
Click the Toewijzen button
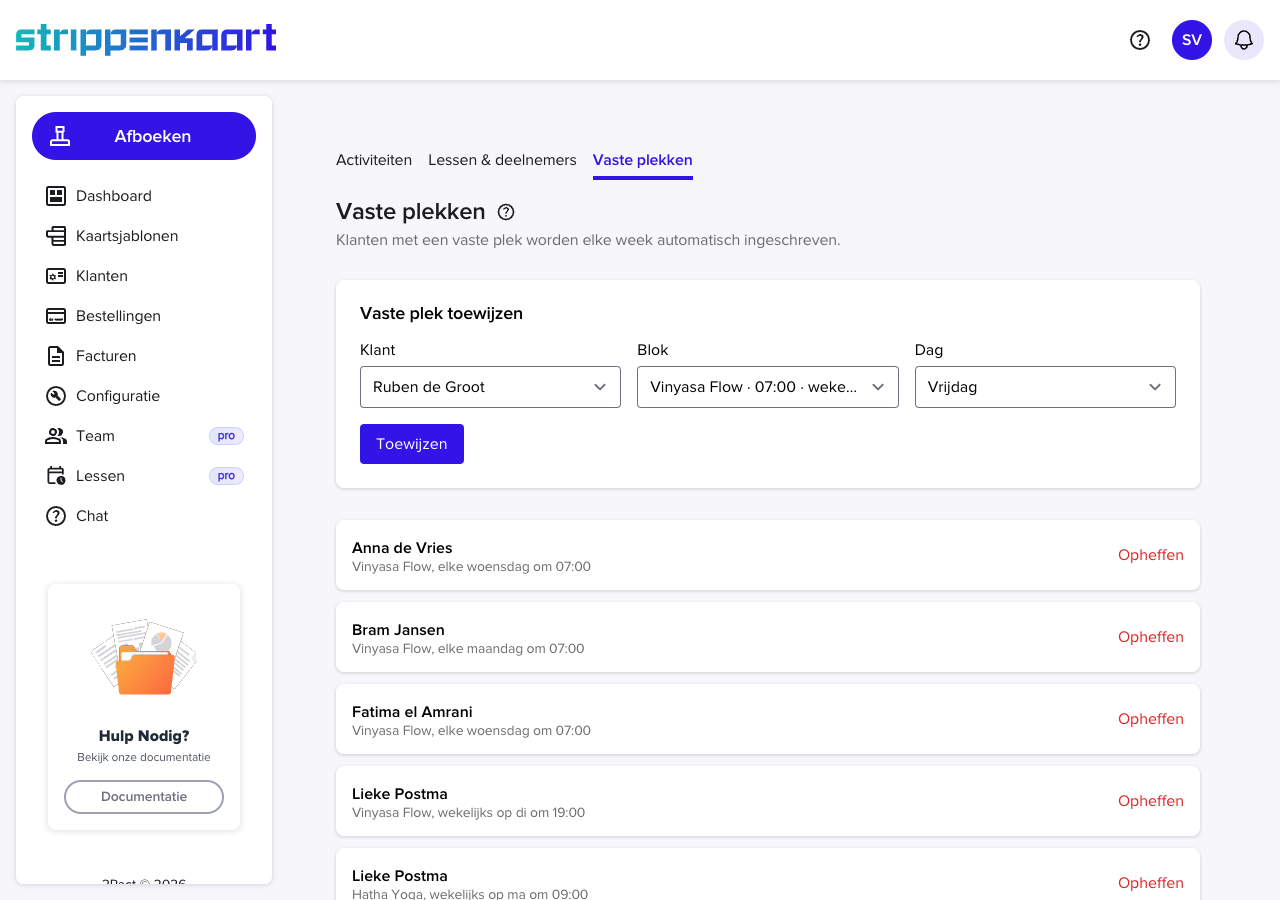(x=412, y=444)
